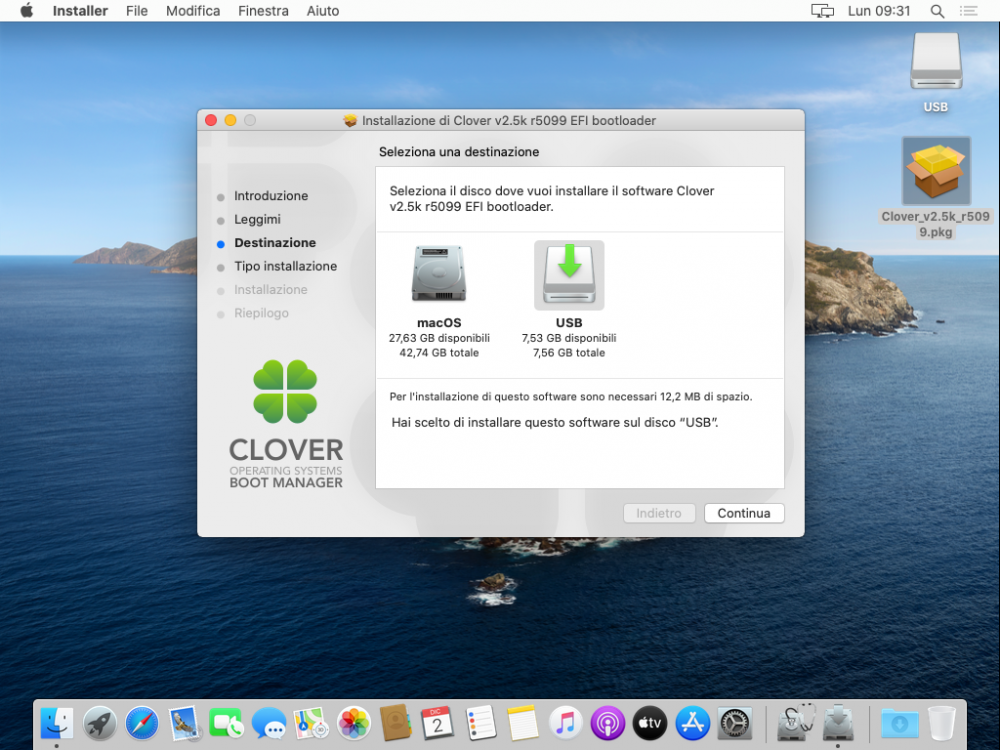The height and width of the screenshot is (750, 1000).
Task: Click the clock showing Lun 09:31
Action: point(879,11)
